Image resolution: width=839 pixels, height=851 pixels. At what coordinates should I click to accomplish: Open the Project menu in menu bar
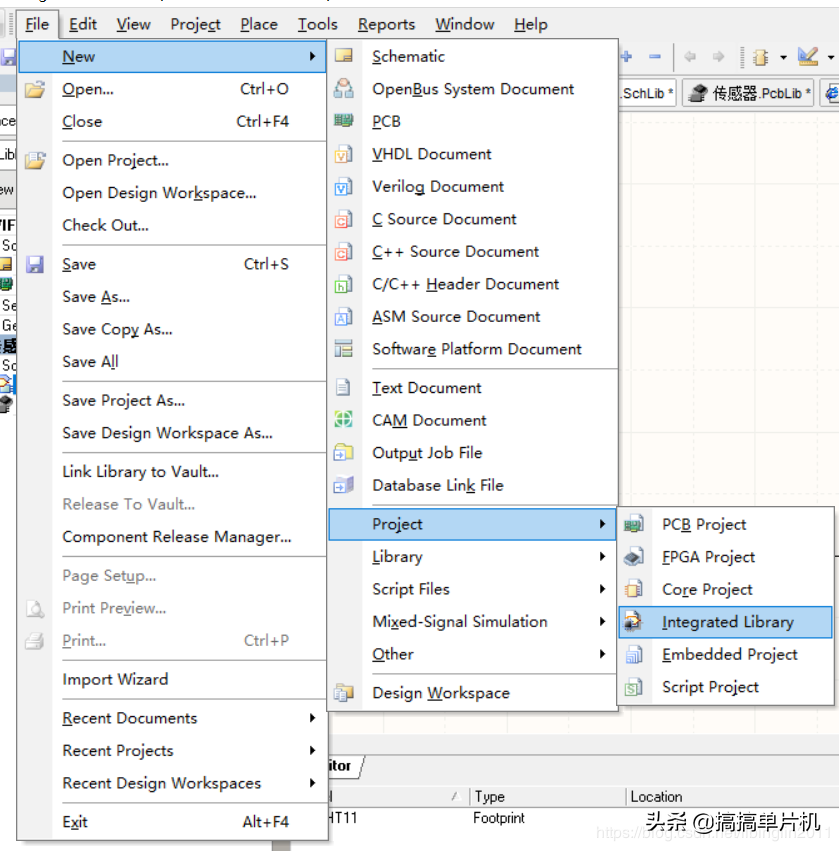[195, 24]
